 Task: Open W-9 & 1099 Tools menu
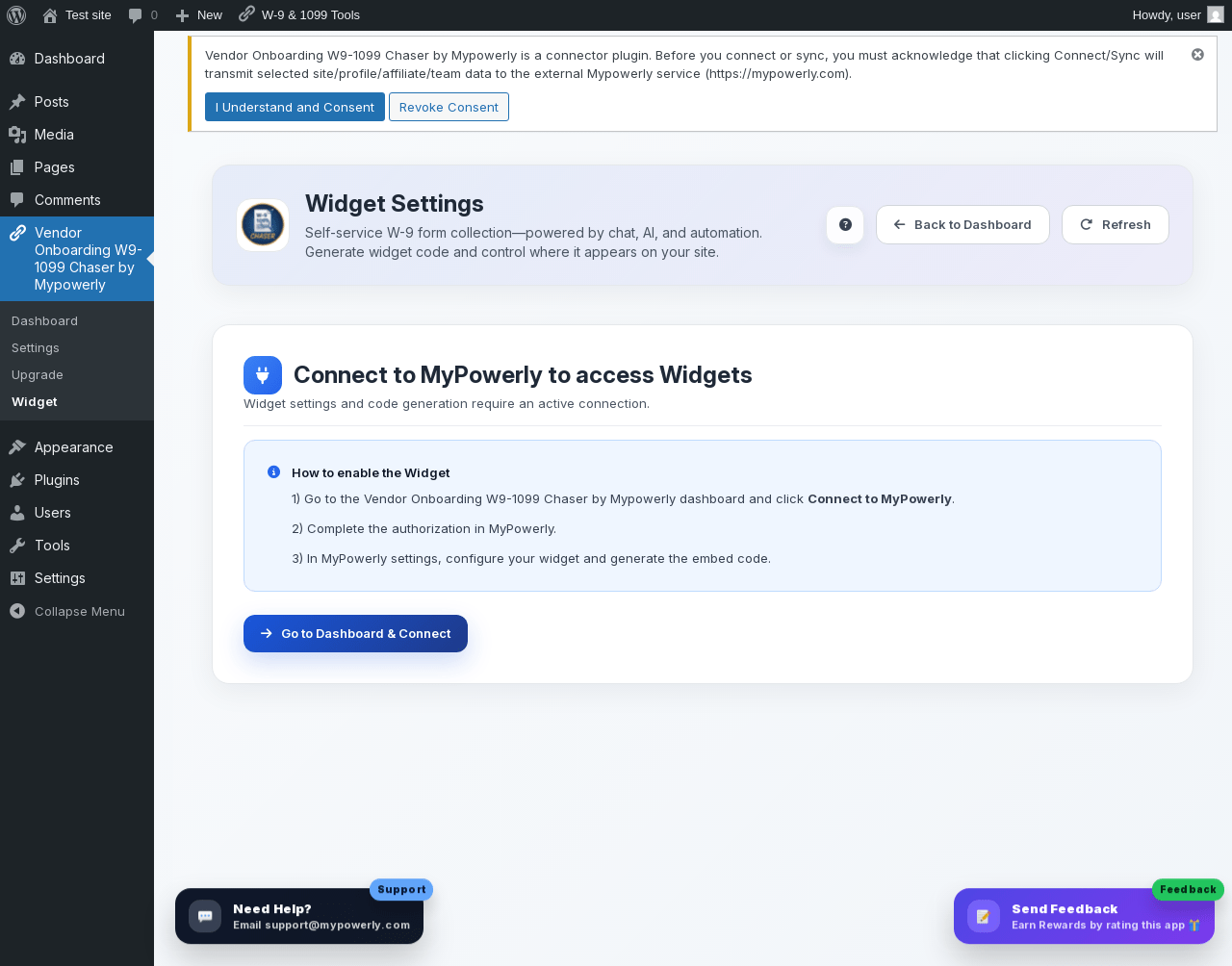(299, 15)
